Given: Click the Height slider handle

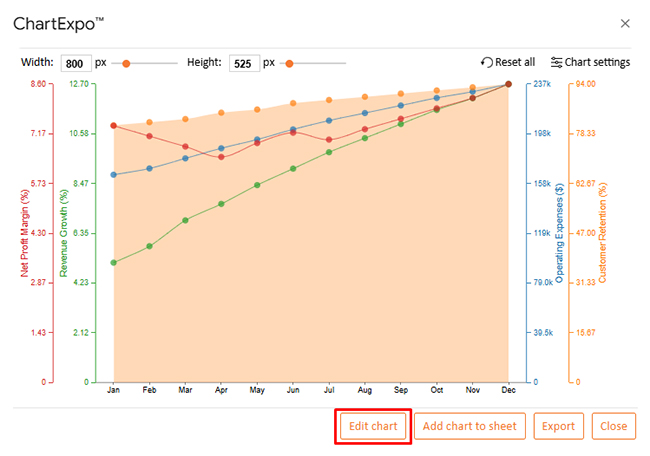Looking at the screenshot, I should coord(289,63).
